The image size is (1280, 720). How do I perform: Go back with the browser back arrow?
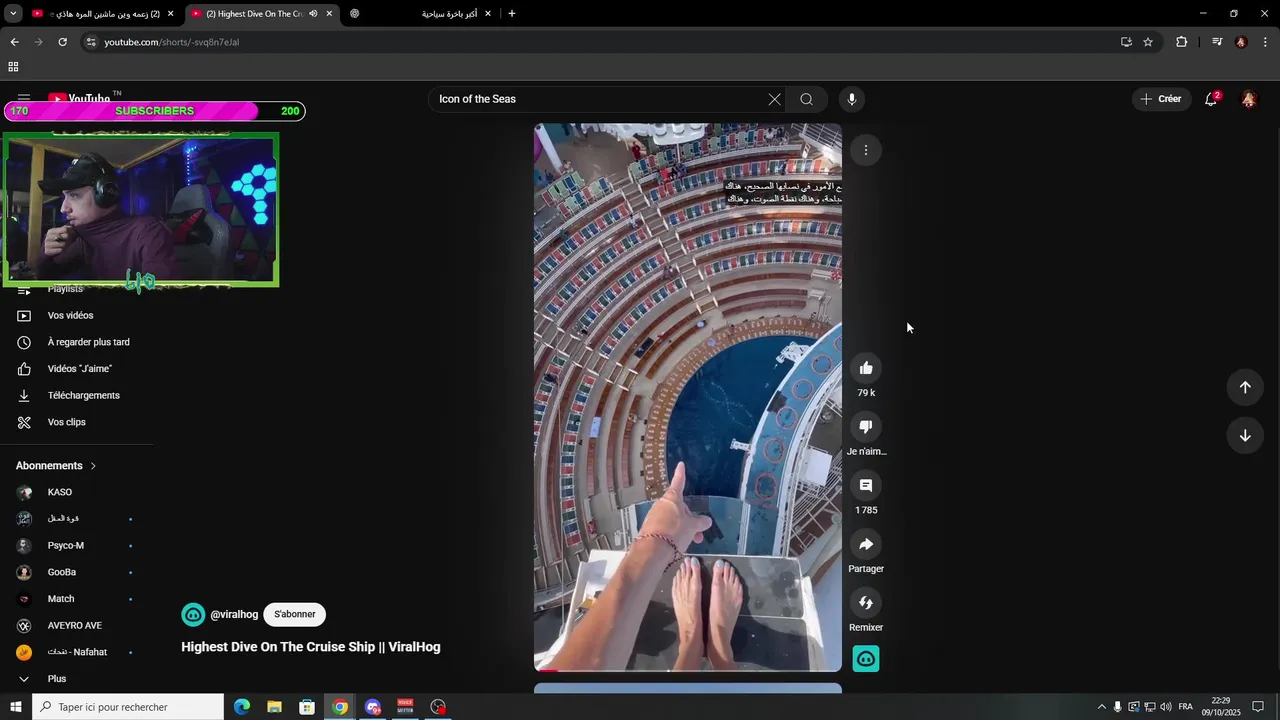(x=14, y=42)
